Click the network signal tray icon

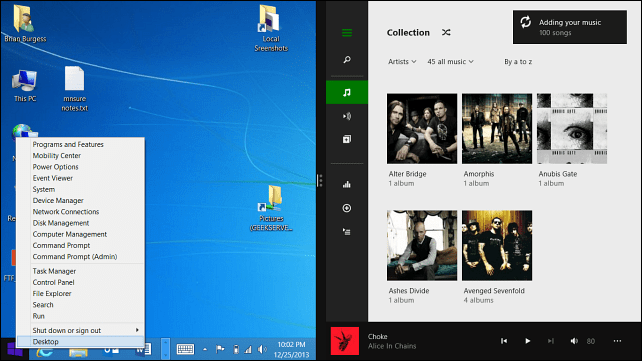pyautogui.click(x=248, y=349)
